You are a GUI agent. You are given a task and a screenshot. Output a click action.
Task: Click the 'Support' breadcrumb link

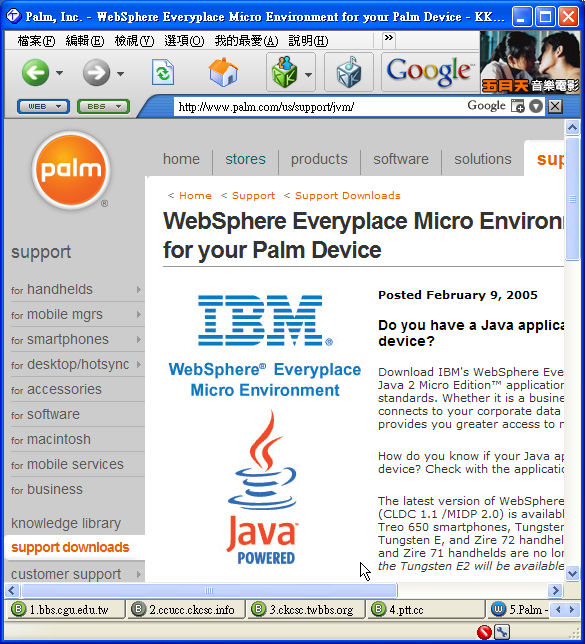click(x=253, y=196)
